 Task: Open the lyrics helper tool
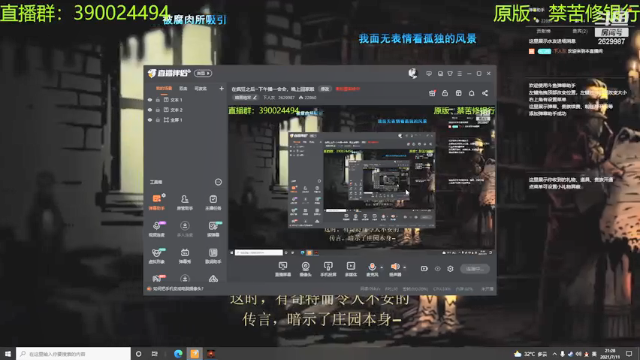213,256
